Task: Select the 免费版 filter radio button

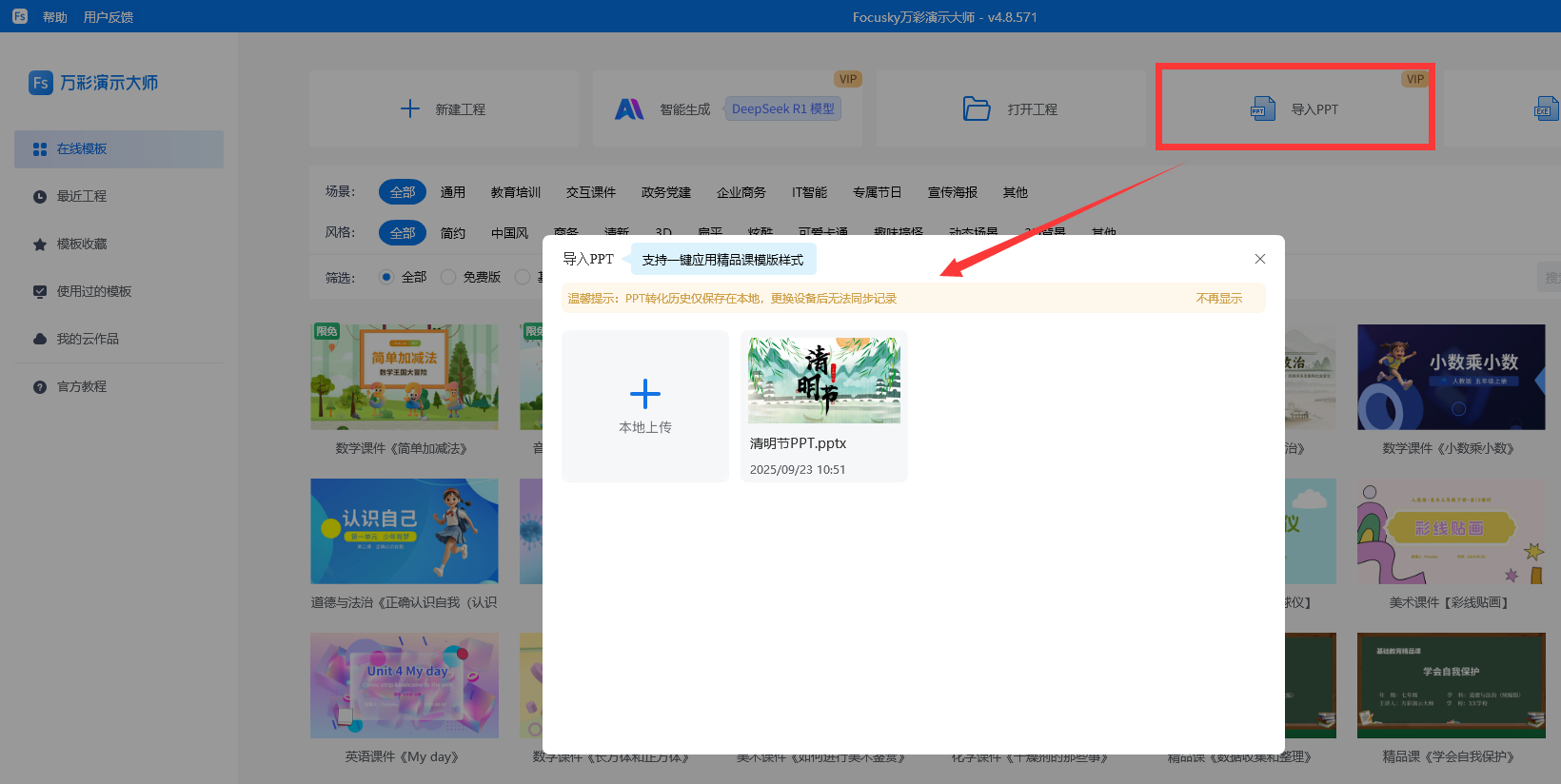Action: click(x=448, y=277)
